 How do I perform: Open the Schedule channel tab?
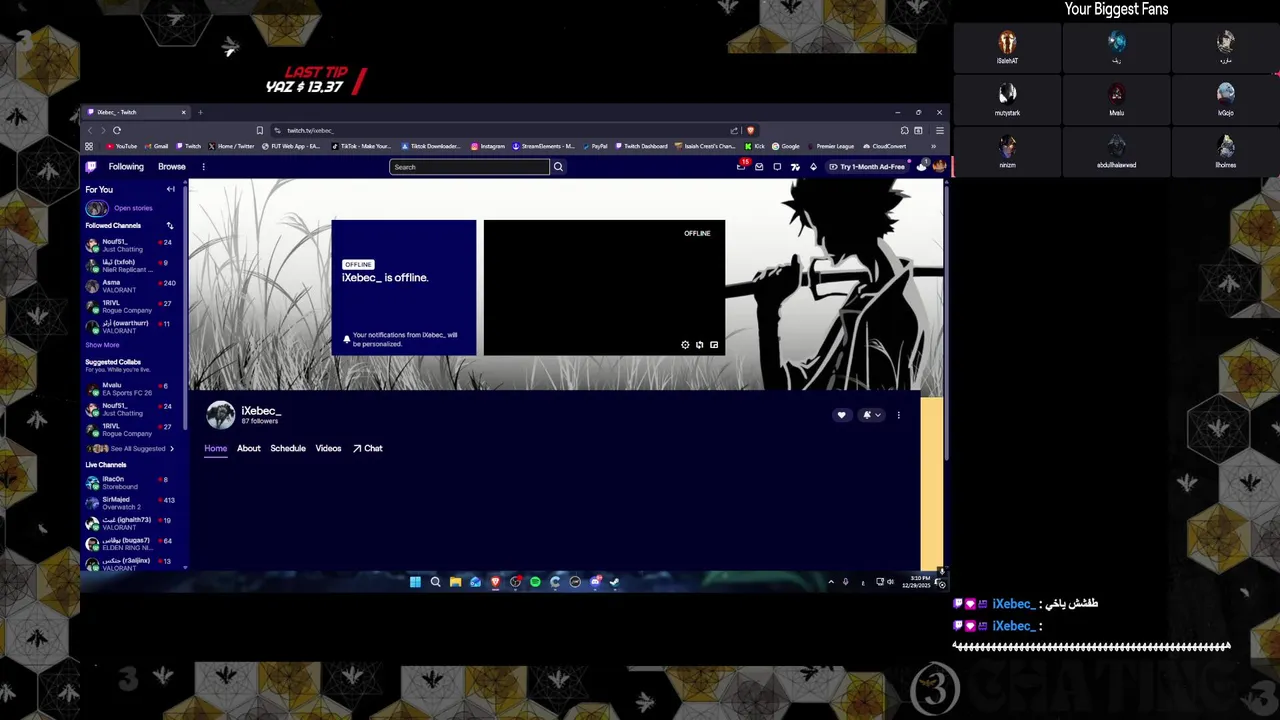288,448
